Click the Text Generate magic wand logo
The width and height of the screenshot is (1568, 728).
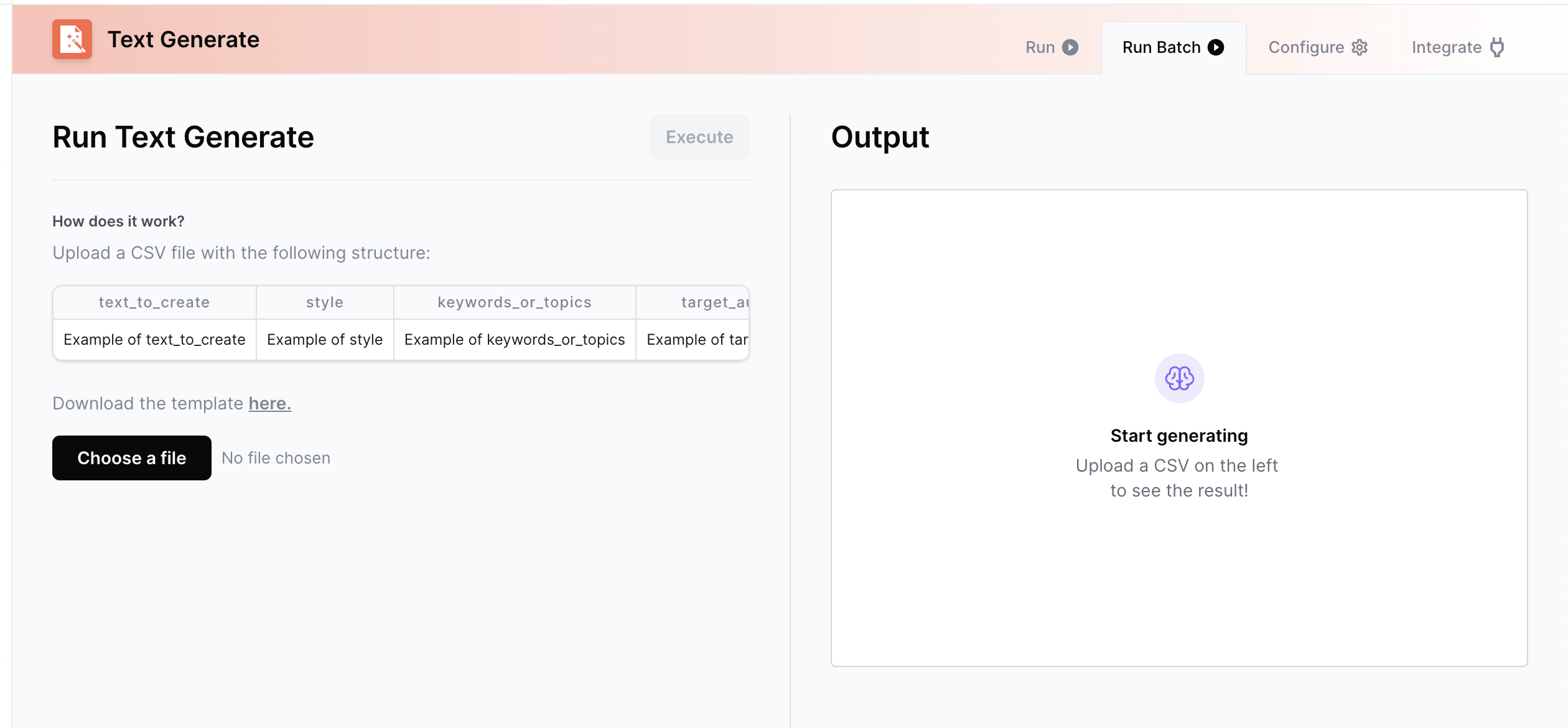pos(72,39)
